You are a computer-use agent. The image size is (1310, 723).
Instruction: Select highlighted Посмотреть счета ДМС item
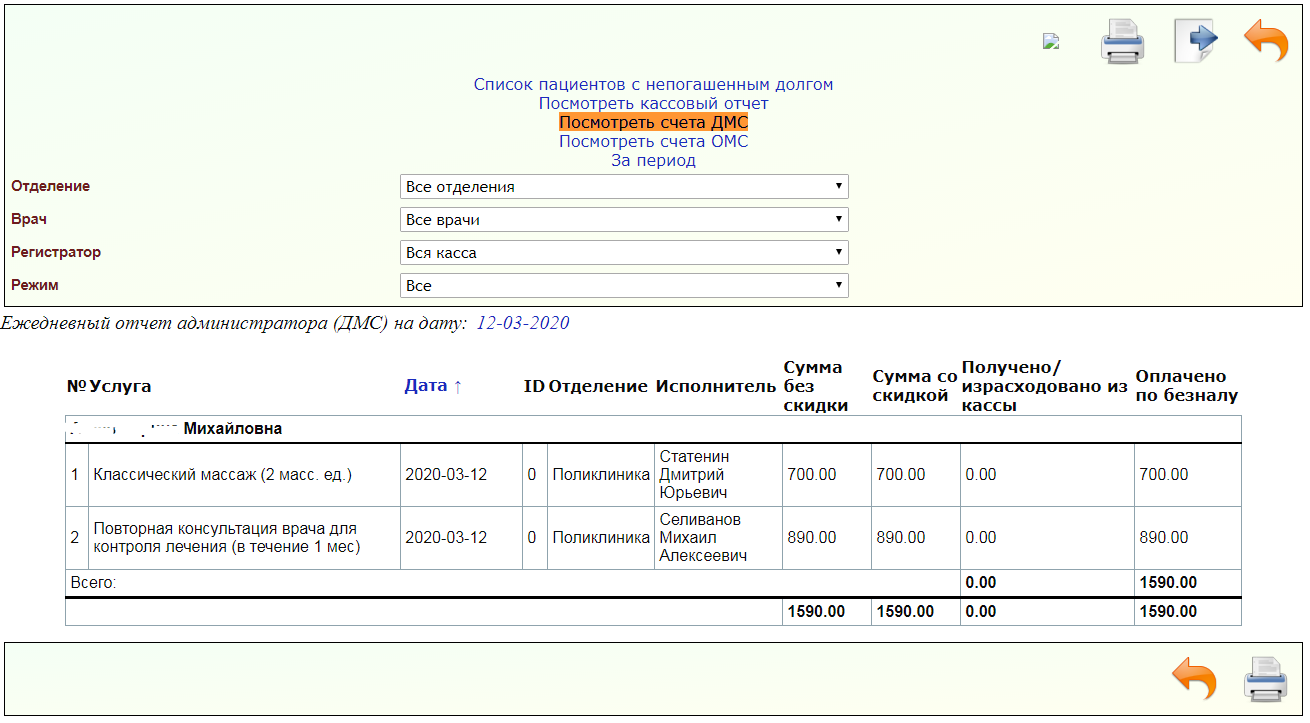click(653, 122)
